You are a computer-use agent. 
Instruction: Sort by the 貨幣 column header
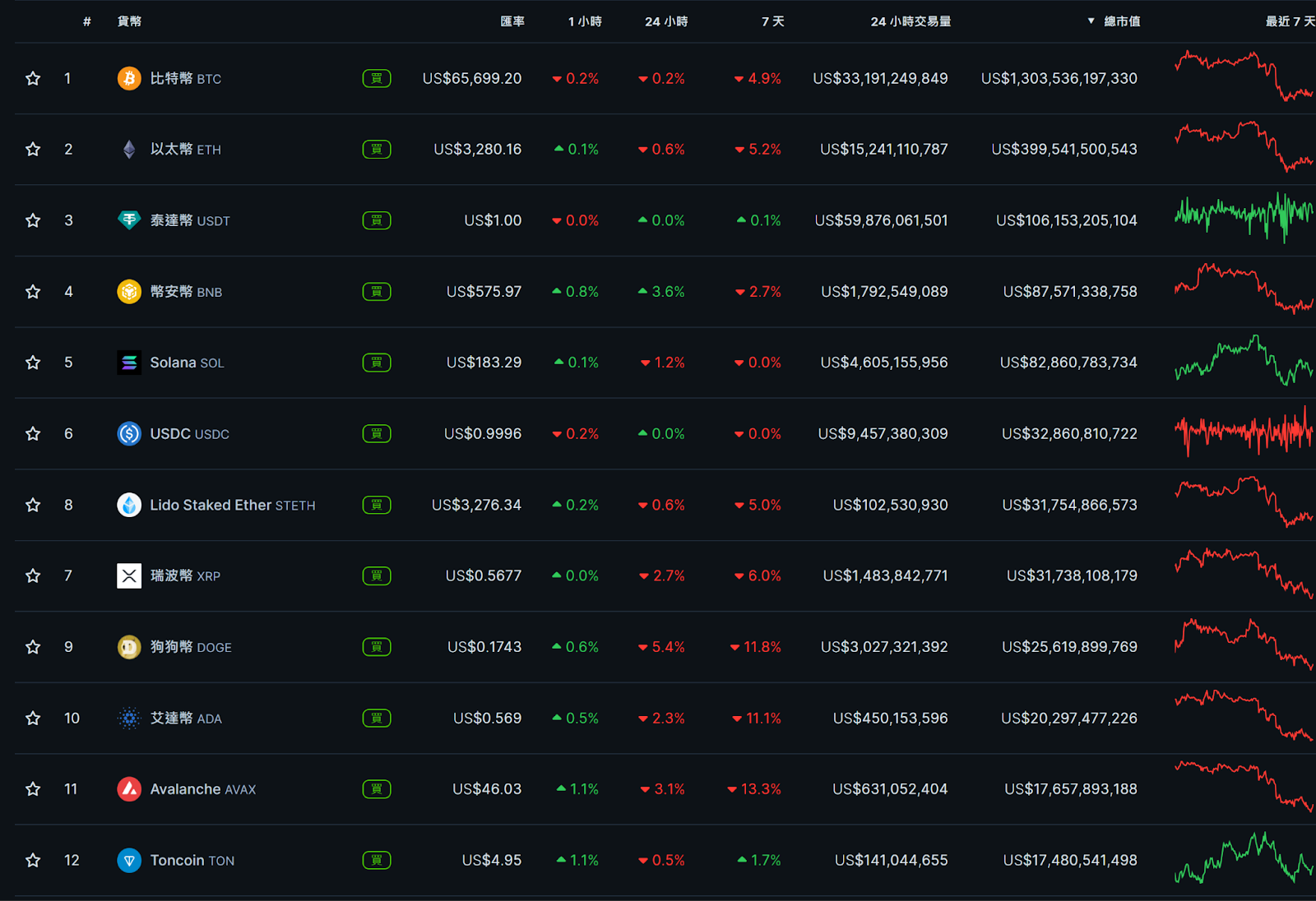[x=129, y=21]
